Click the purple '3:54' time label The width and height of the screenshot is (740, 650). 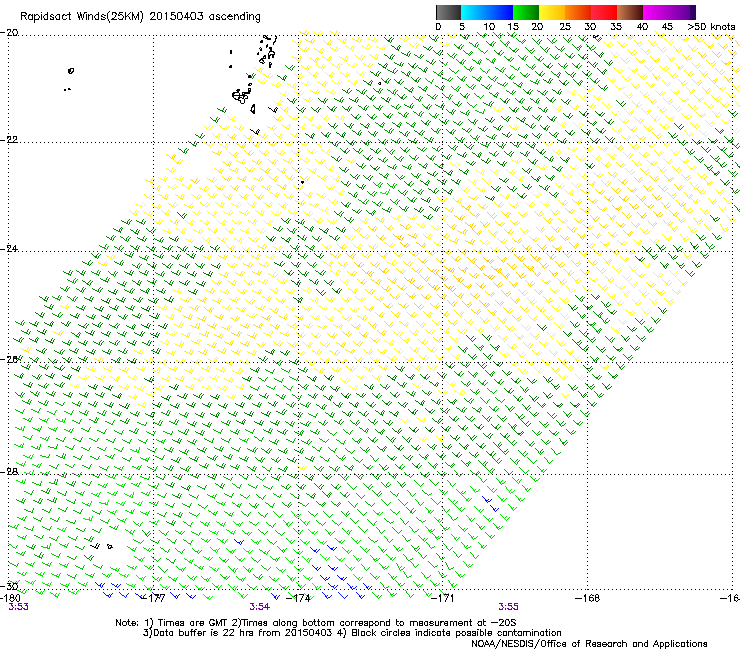[x=260, y=607]
